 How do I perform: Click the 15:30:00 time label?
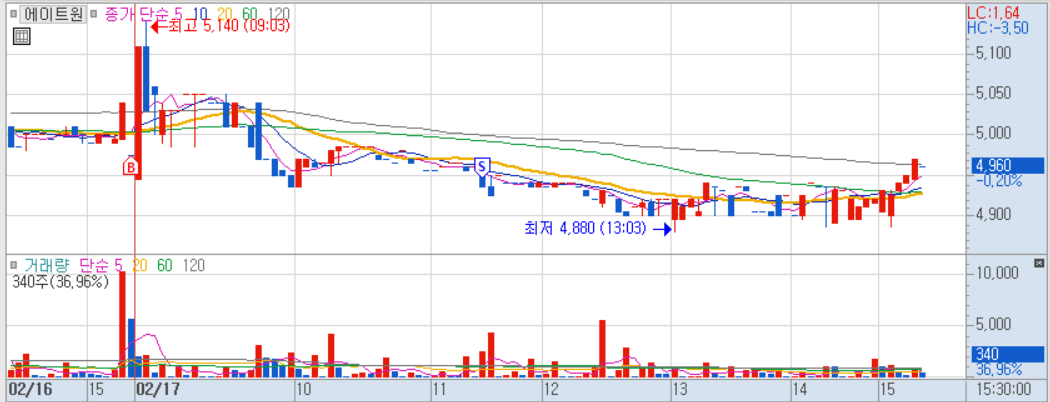coord(1002,389)
